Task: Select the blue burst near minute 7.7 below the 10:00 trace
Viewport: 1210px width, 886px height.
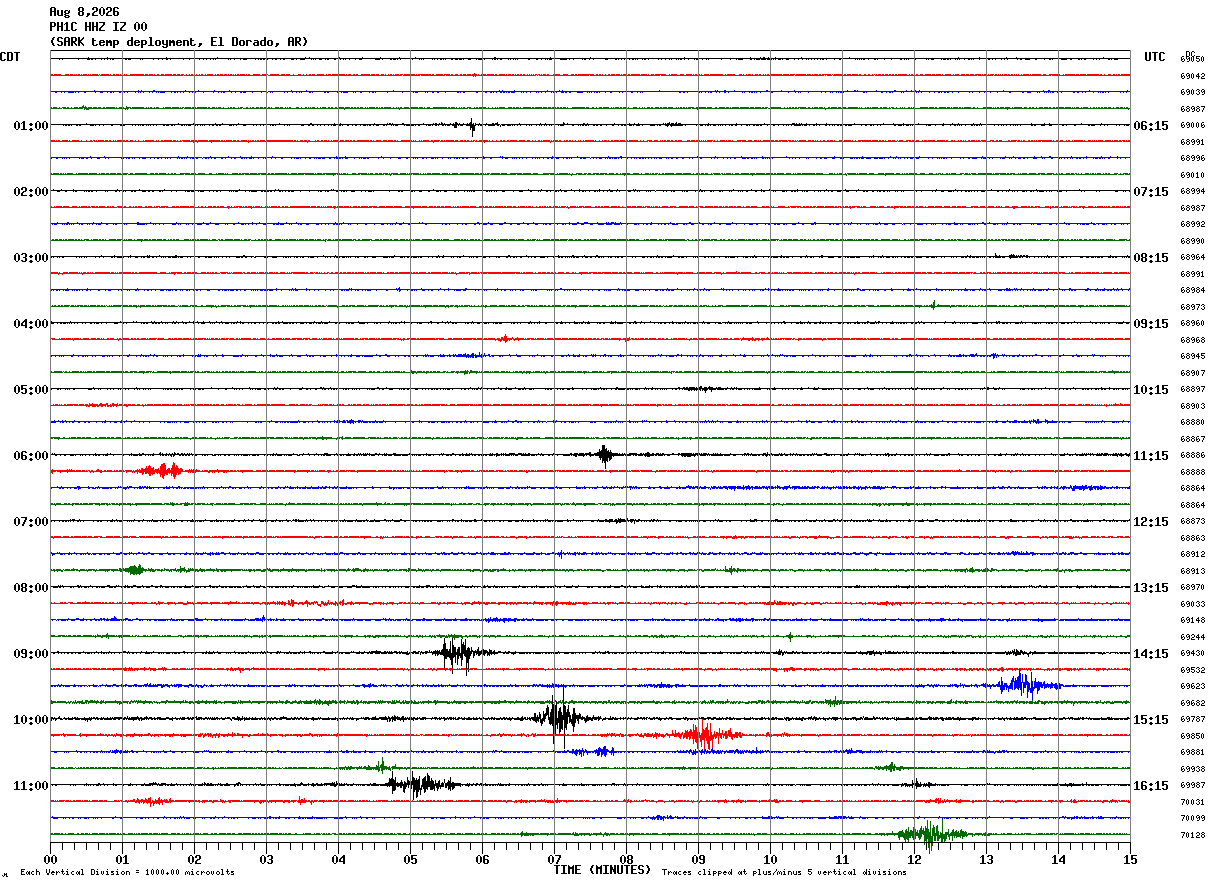Action: [602, 751]
